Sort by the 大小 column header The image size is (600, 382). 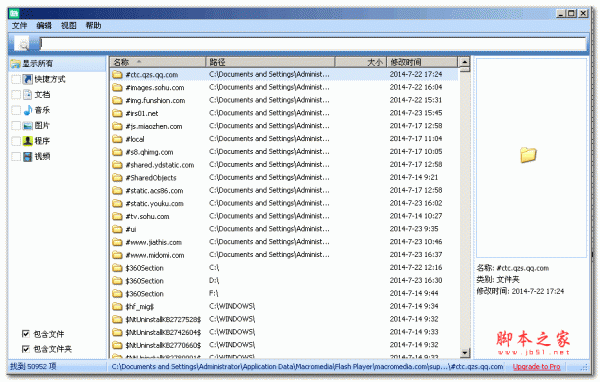click(x=360, y=62)
